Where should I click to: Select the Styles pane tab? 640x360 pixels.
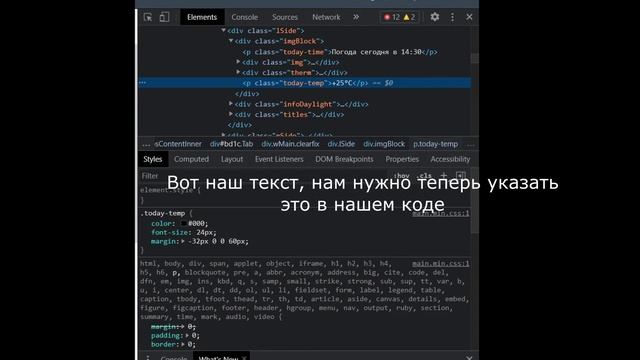pyautogui.click(x=153, y=159)
